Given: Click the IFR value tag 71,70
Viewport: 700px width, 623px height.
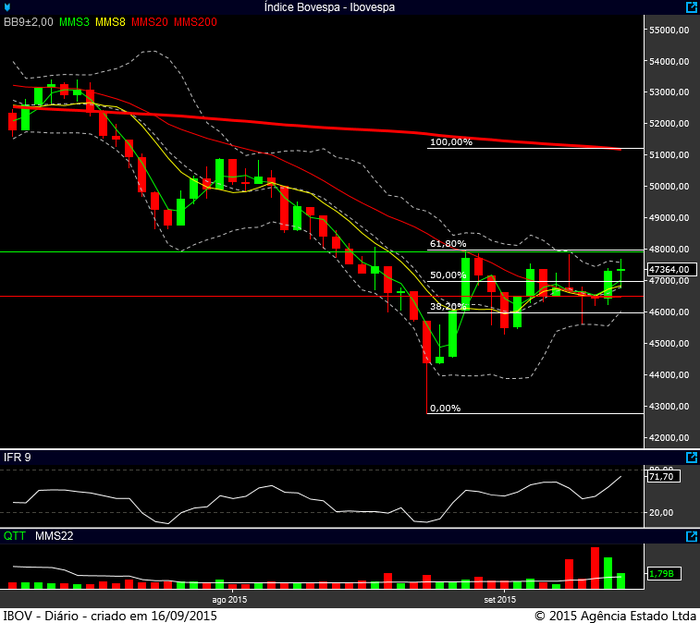Looking at the screenshot, I should pos(663,476).
